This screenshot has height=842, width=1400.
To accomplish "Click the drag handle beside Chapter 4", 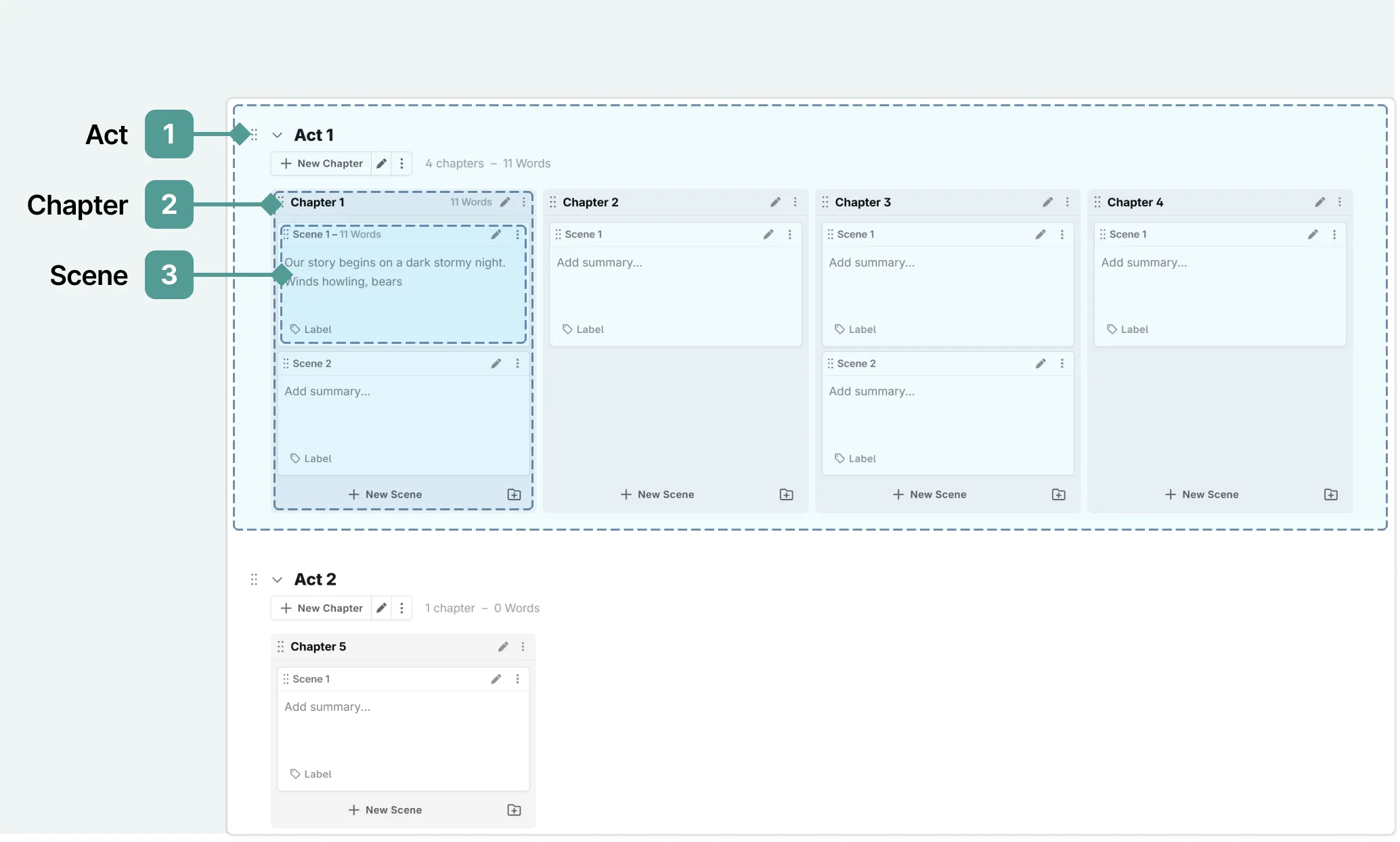I will click(1097, 202).
